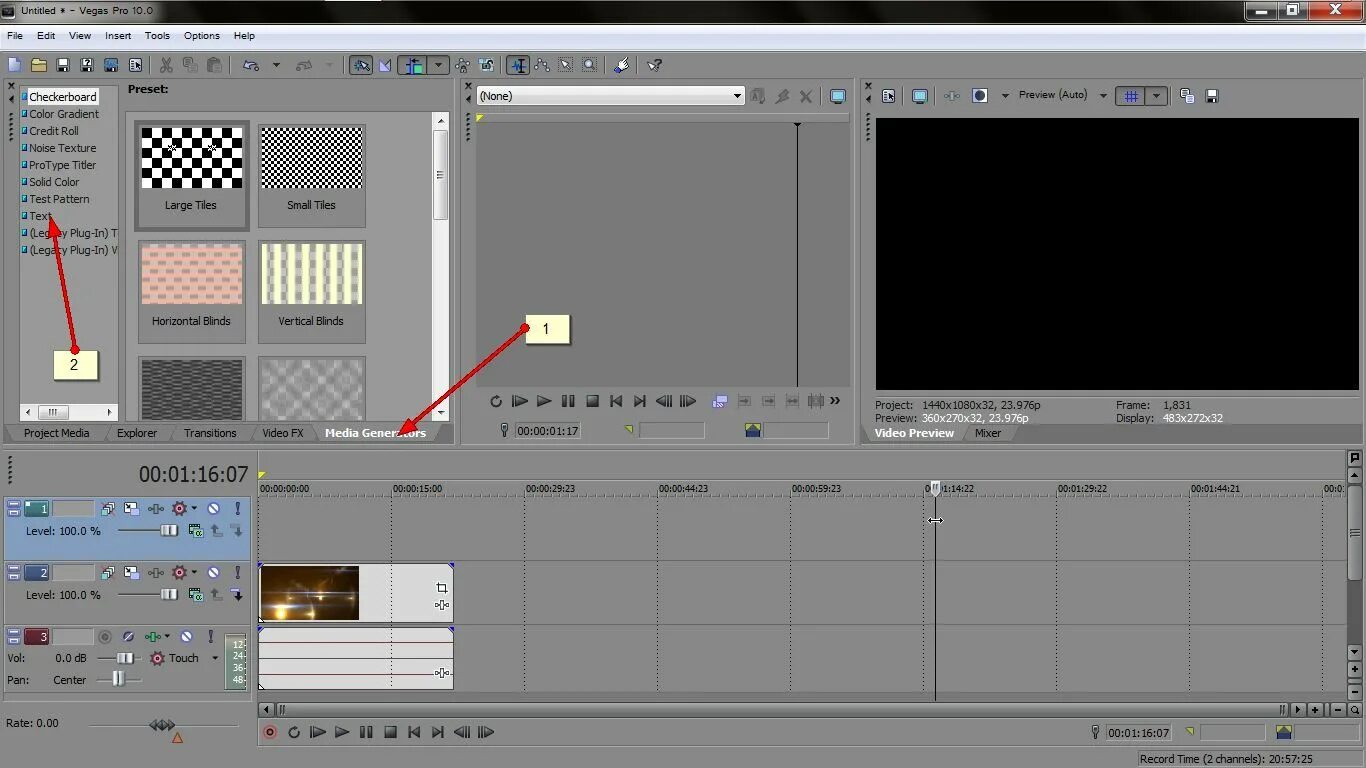Open video preview external monitor icon
The height and width of the screenshot is (768, 1366).
click(x=920, y=96)
